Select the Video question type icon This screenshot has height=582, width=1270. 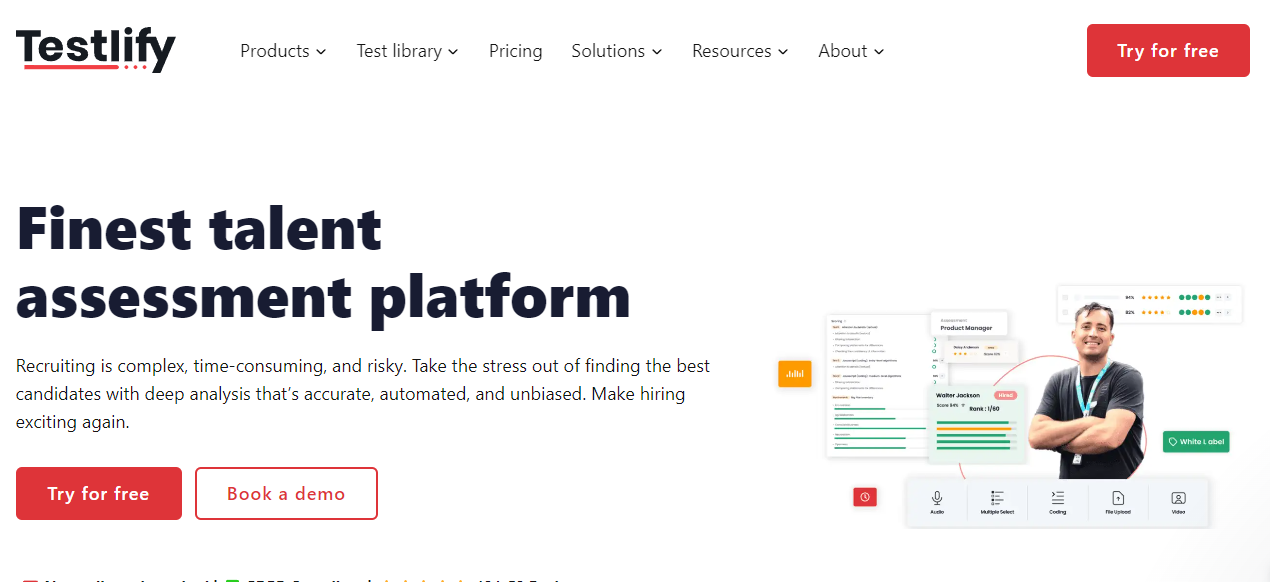coord(1178,497)
